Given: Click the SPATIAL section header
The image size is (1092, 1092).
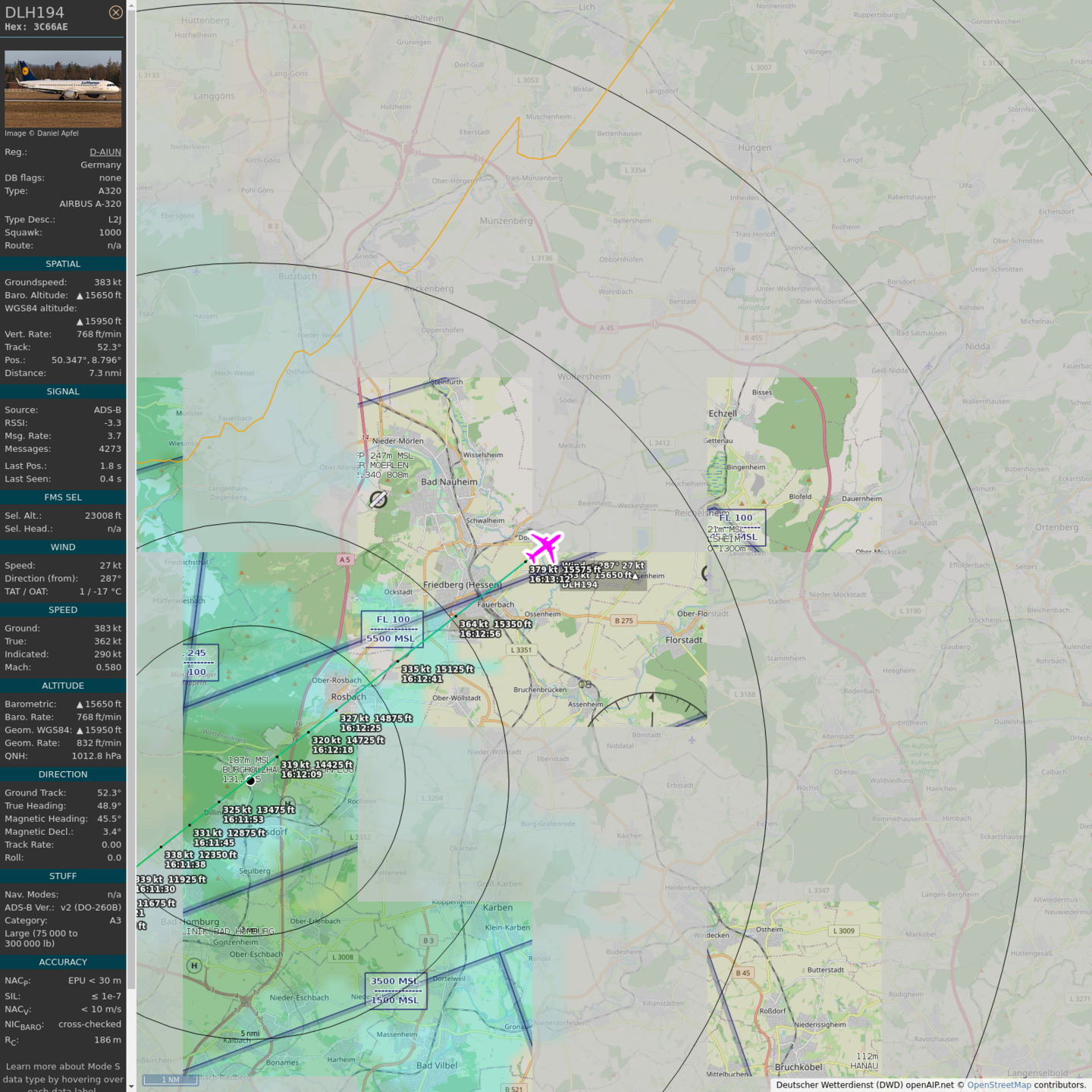Looking at the screenshot, I should (63, 264).
